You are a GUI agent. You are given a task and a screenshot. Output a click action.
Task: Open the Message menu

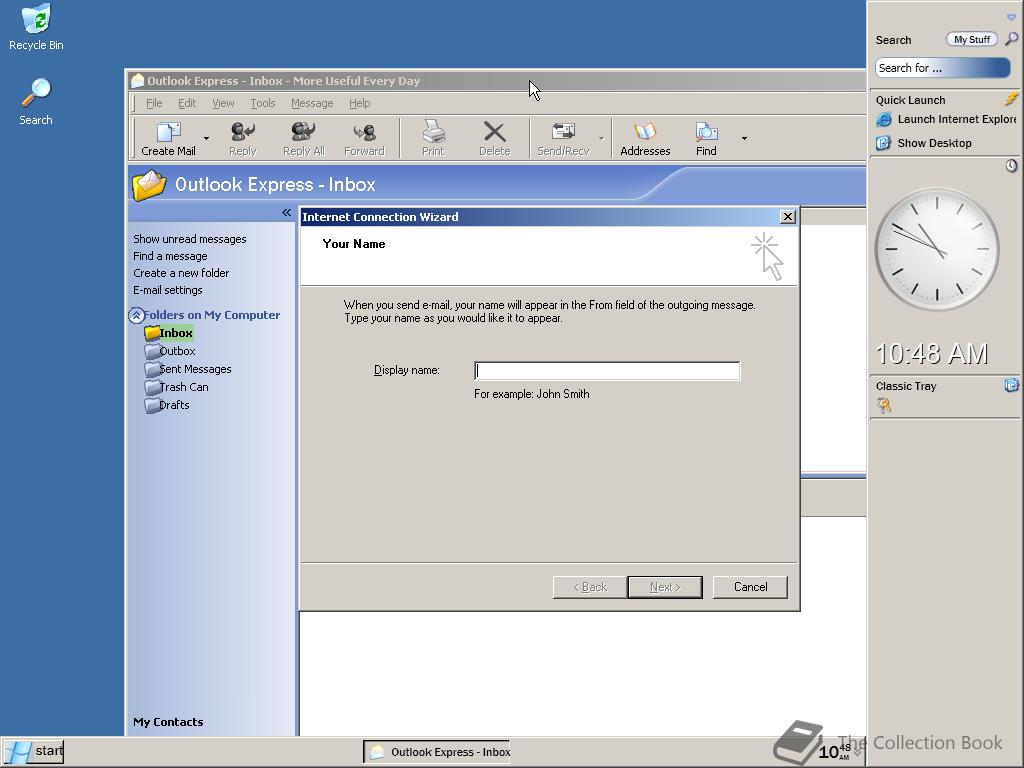pos(312,103)
